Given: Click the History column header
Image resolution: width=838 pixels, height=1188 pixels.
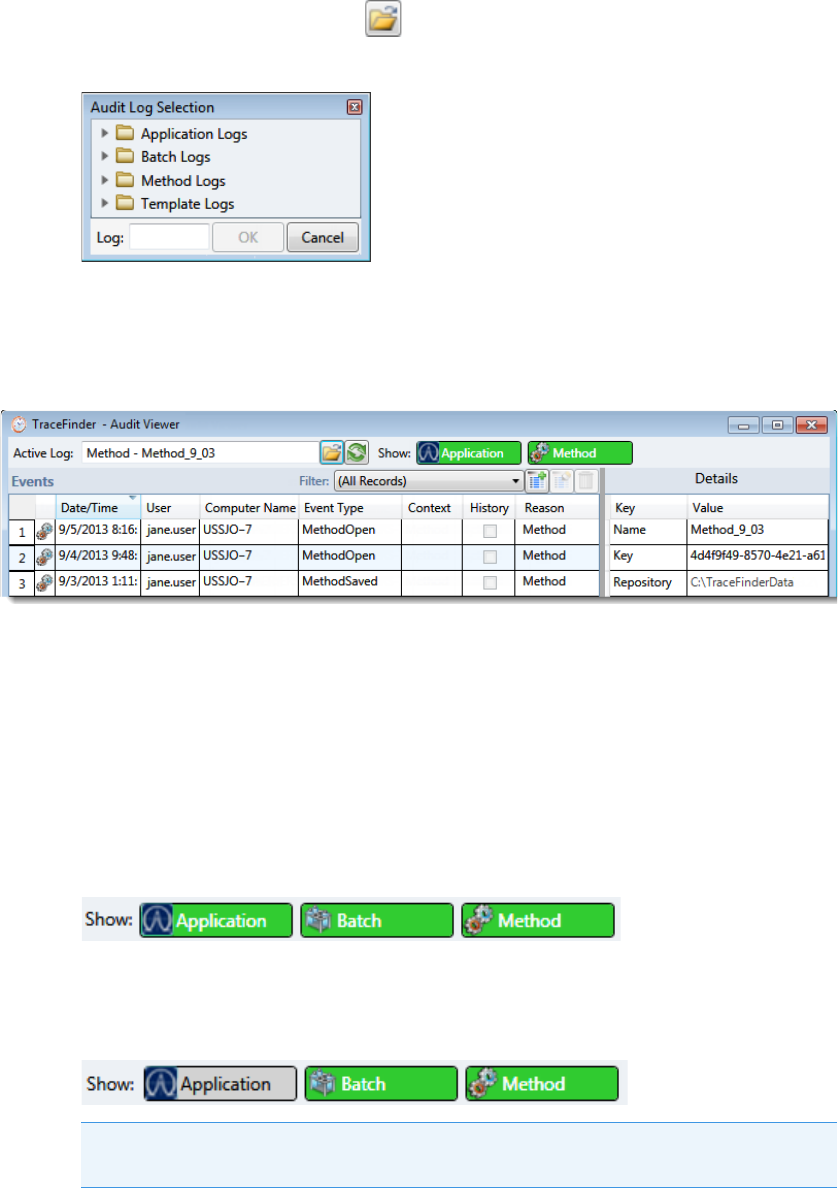Looking at the screenshot, I should [489, 508].
